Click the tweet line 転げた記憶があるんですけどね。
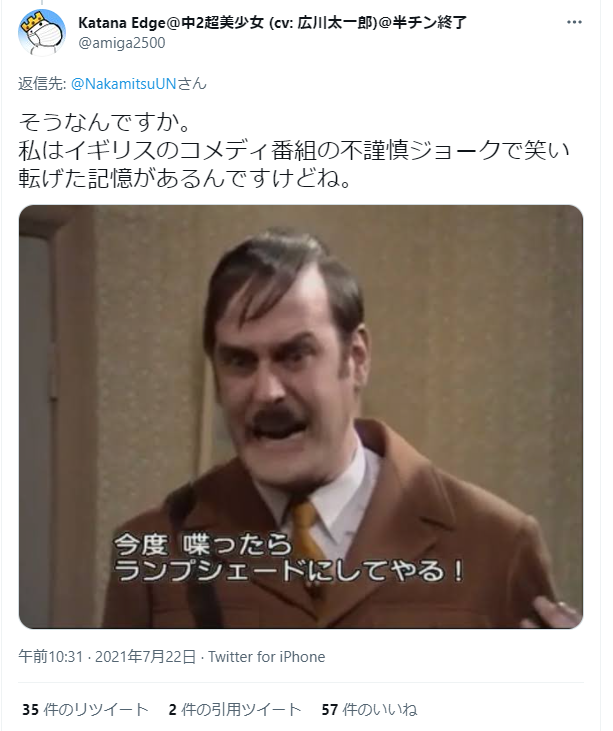 tap(185, 179)
